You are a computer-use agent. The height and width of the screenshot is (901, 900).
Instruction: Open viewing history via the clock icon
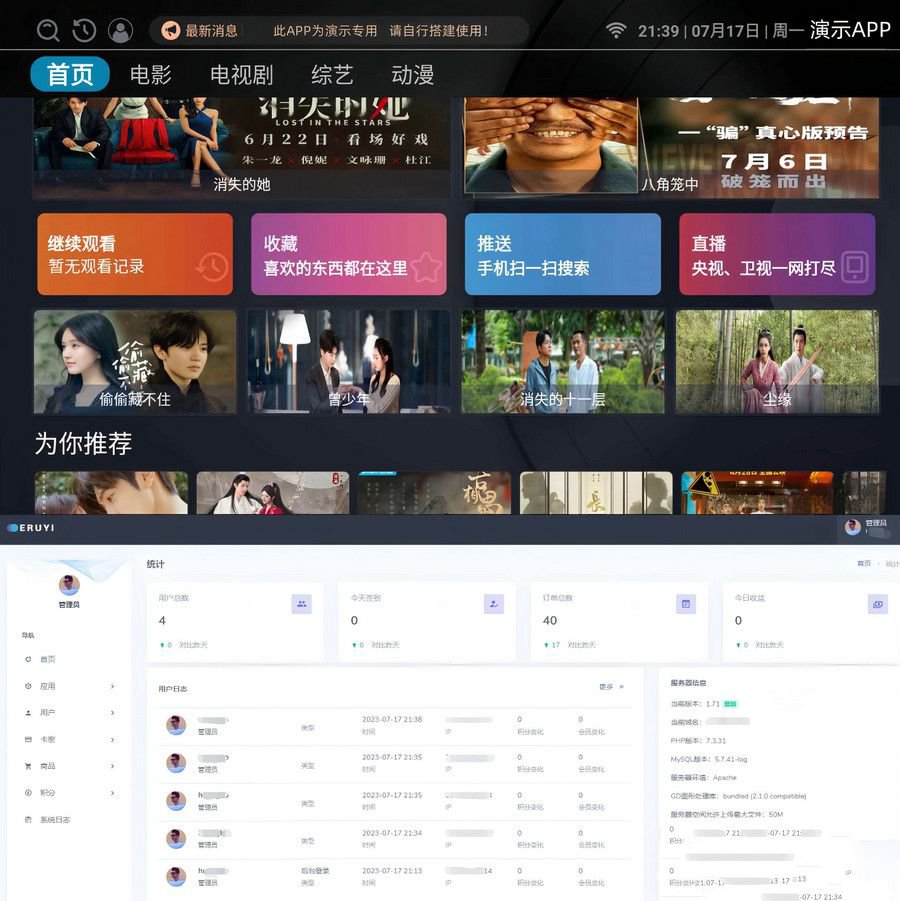tap(84, 30)
